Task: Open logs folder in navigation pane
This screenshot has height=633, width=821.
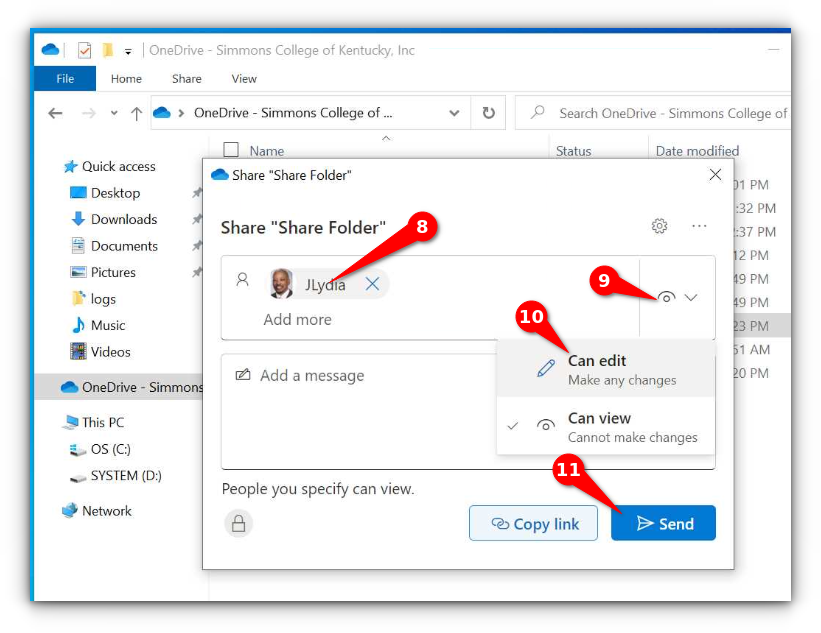Action: click(x=94, y=299)
